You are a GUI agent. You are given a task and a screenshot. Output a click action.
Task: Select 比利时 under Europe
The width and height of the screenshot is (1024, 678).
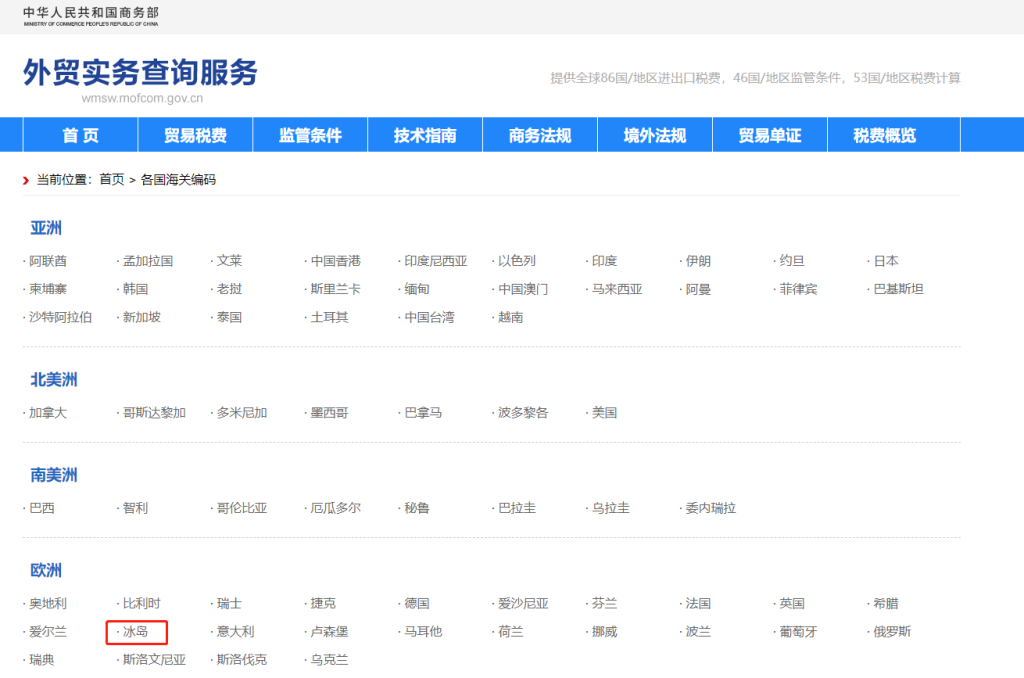(x=142, y=604)
